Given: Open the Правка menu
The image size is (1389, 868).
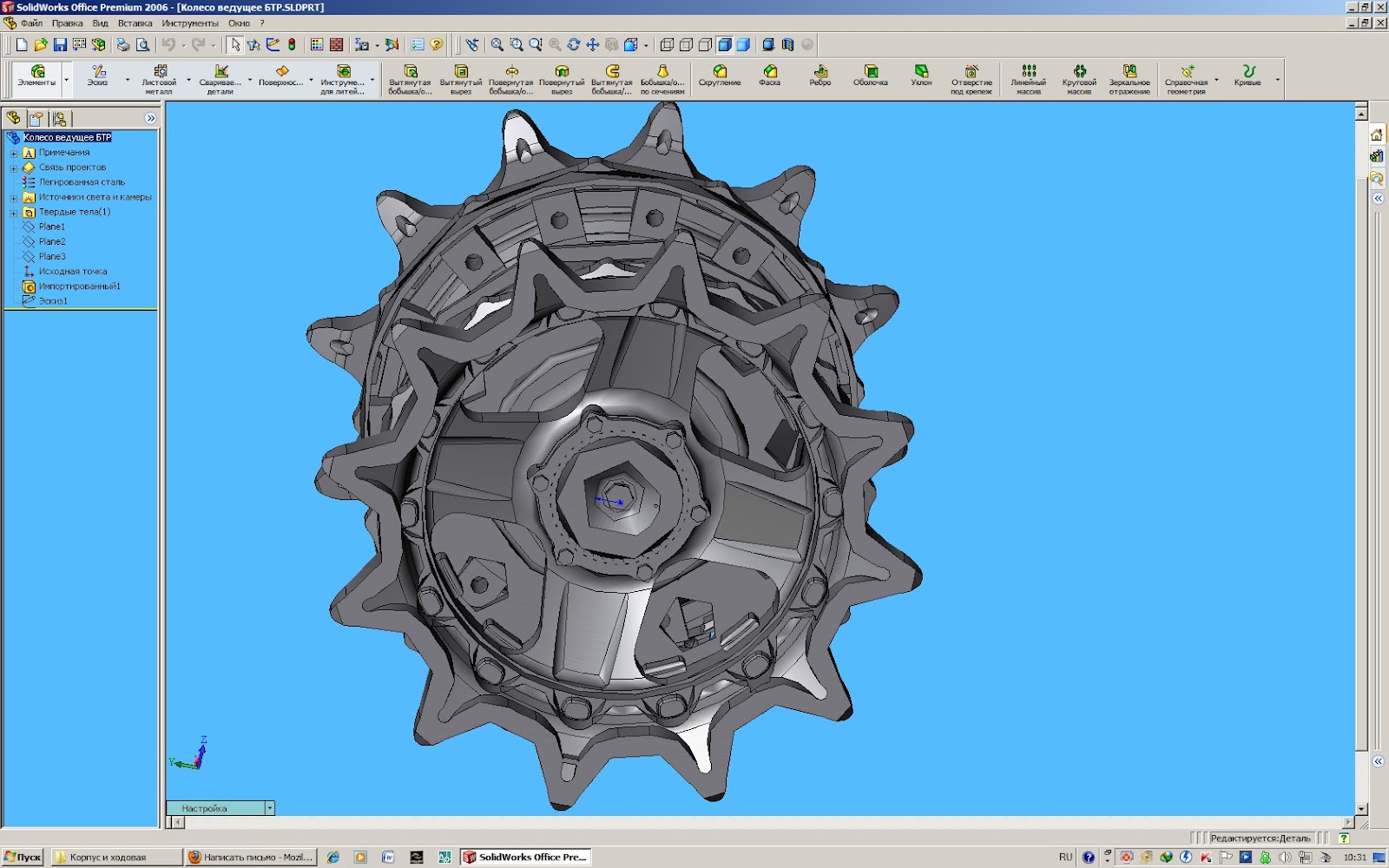Looking at the screenshot, I should (68, 23).
